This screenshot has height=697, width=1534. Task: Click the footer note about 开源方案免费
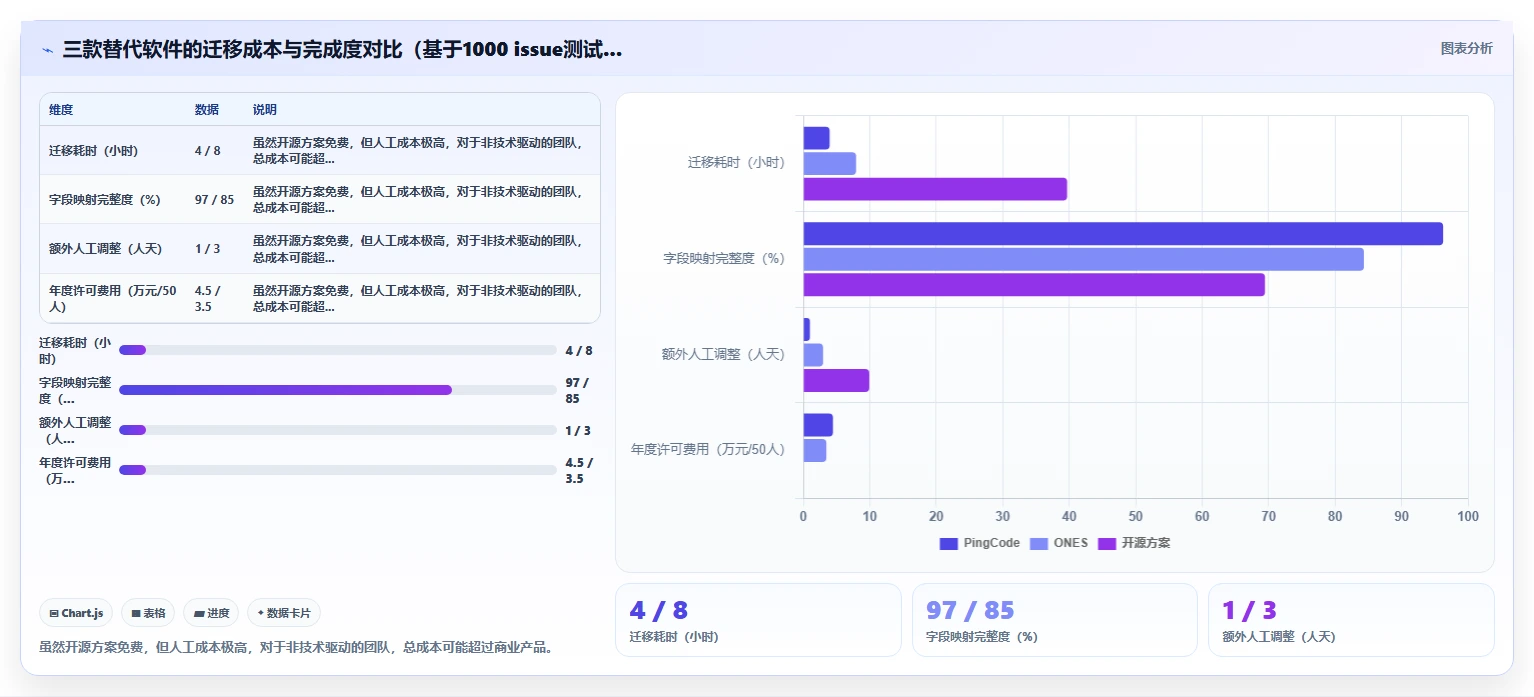(296, 647)
